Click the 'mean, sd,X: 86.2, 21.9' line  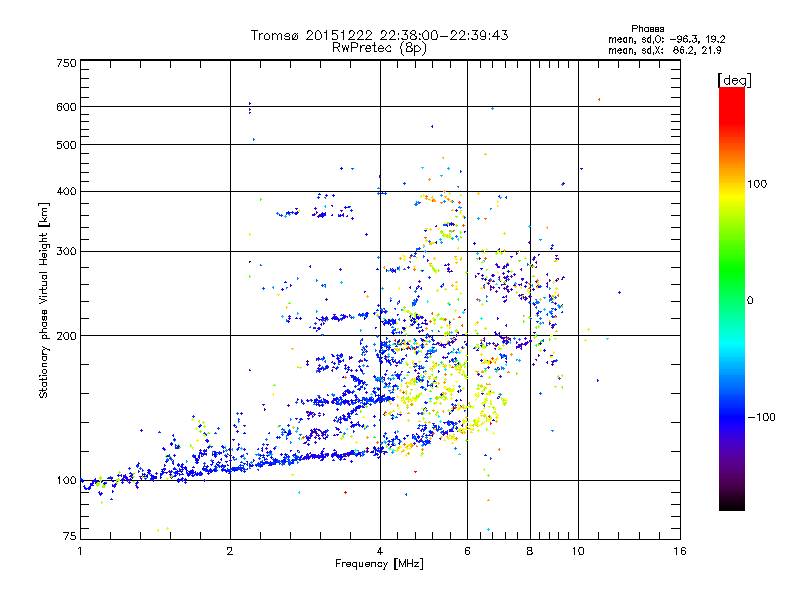click(x=664, y=50)
